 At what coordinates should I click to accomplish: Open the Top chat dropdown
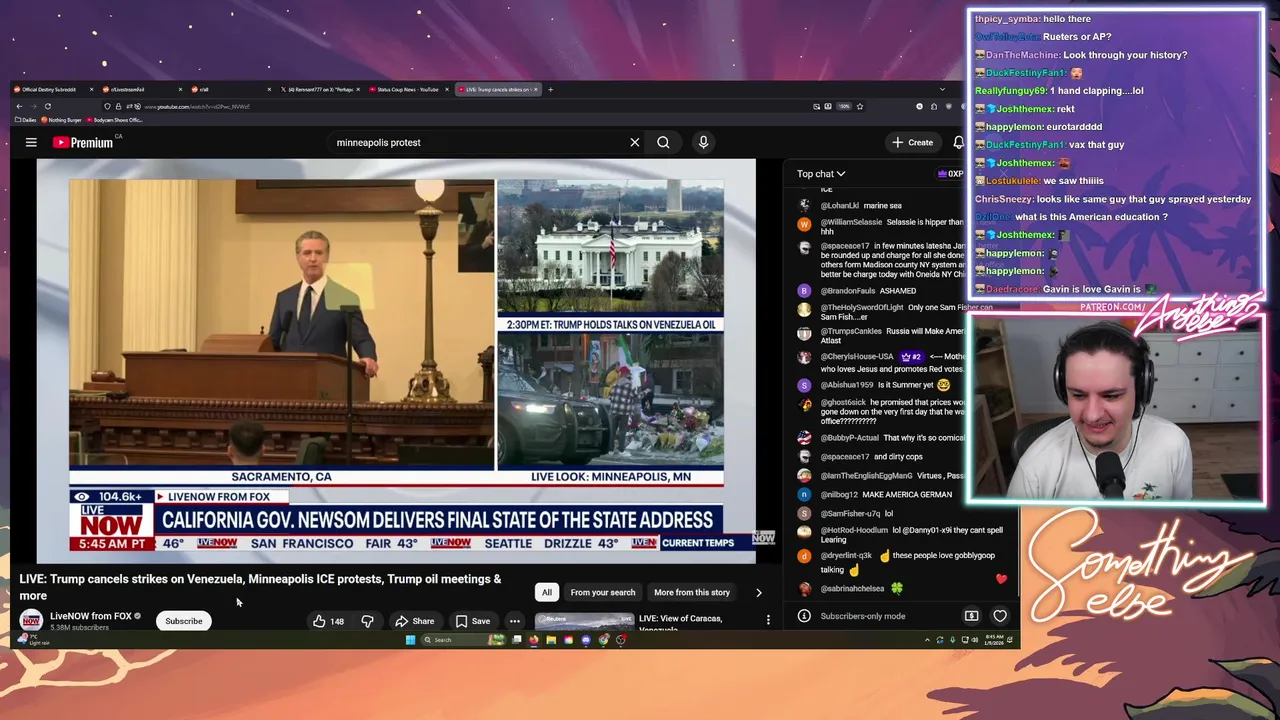821,174
